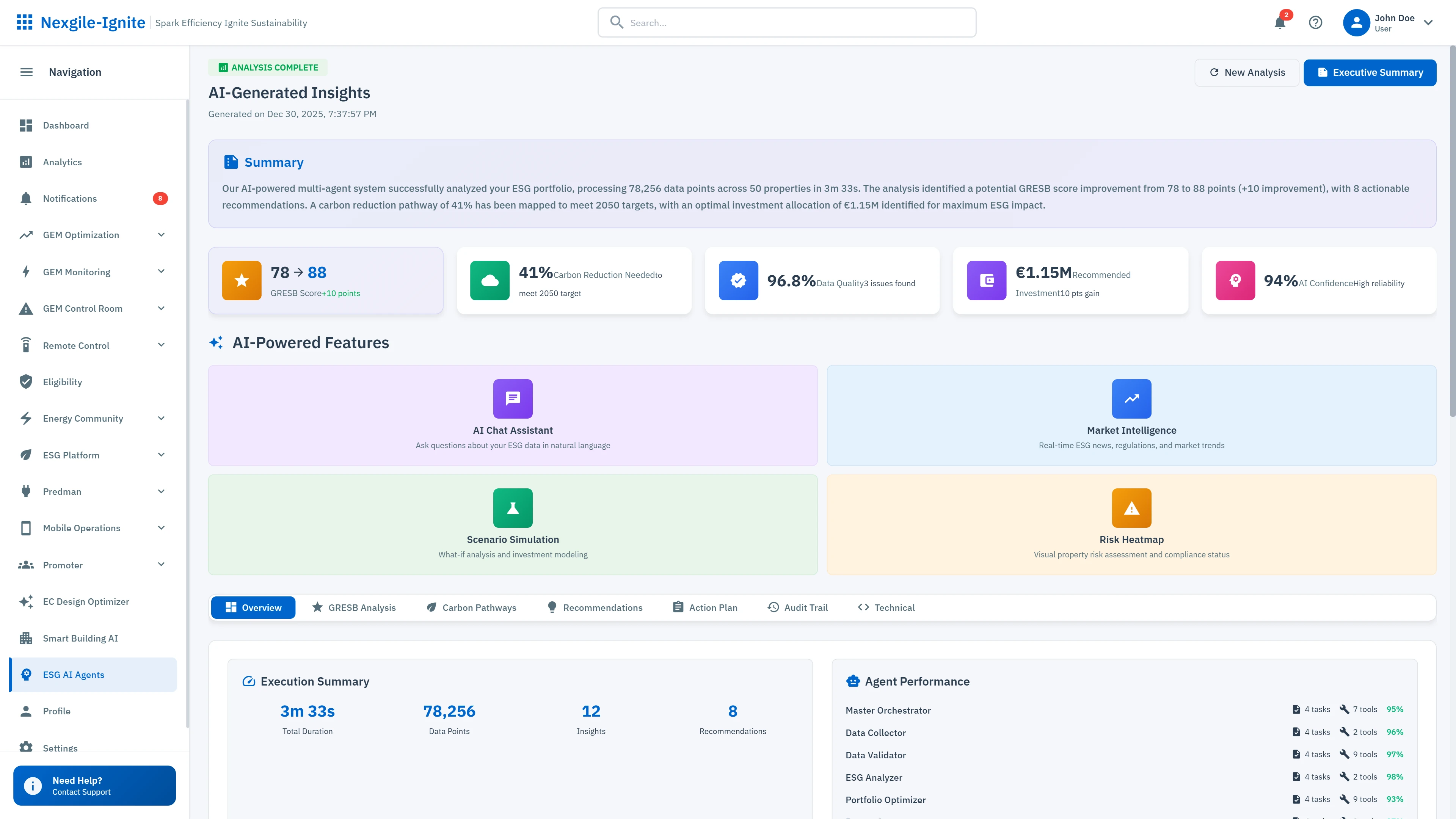Select the Scenario Simulation feature
This screenshot has width=1456, height=819.
click(512, 524)
